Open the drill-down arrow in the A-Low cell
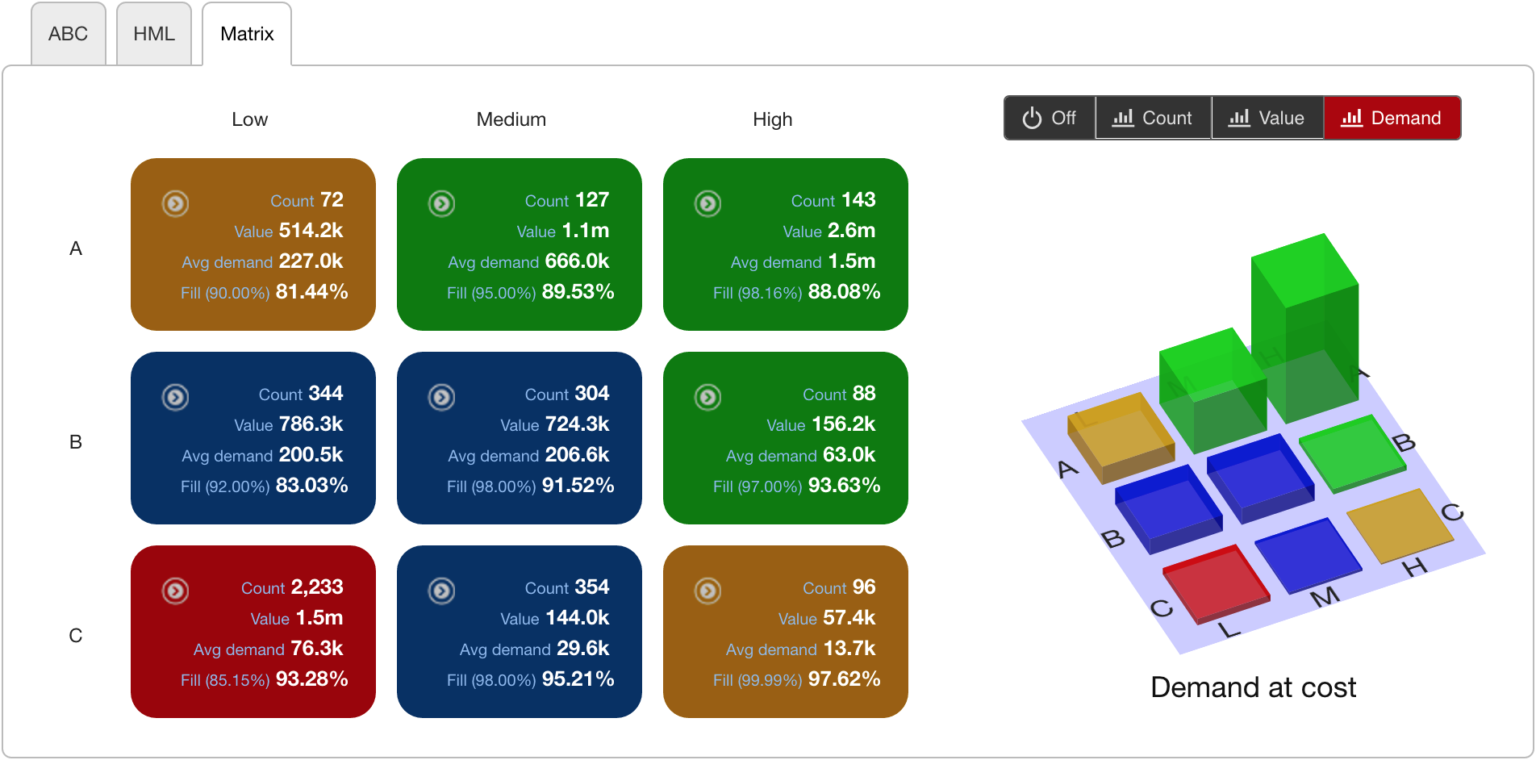 174,203
